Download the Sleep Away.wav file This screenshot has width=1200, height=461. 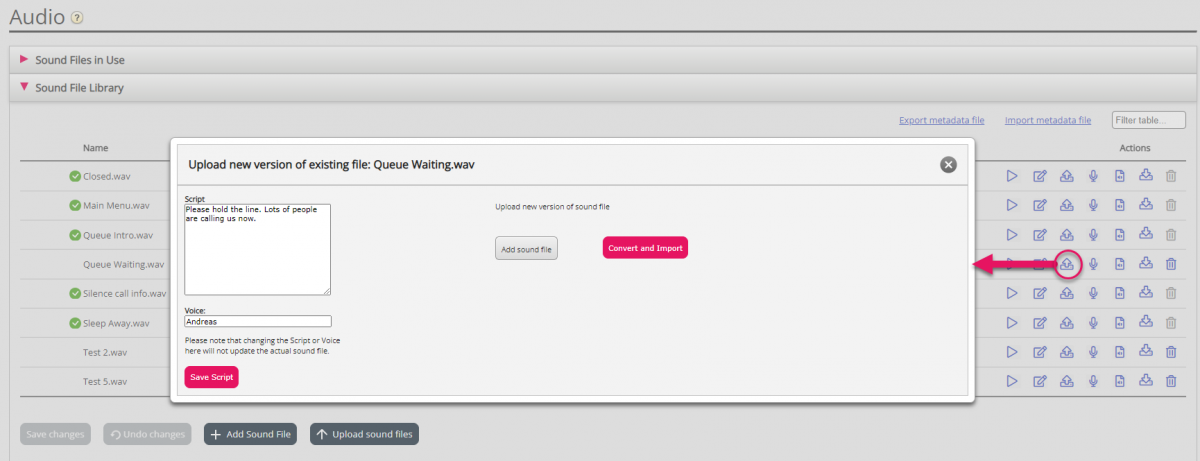click(1146, 322)
